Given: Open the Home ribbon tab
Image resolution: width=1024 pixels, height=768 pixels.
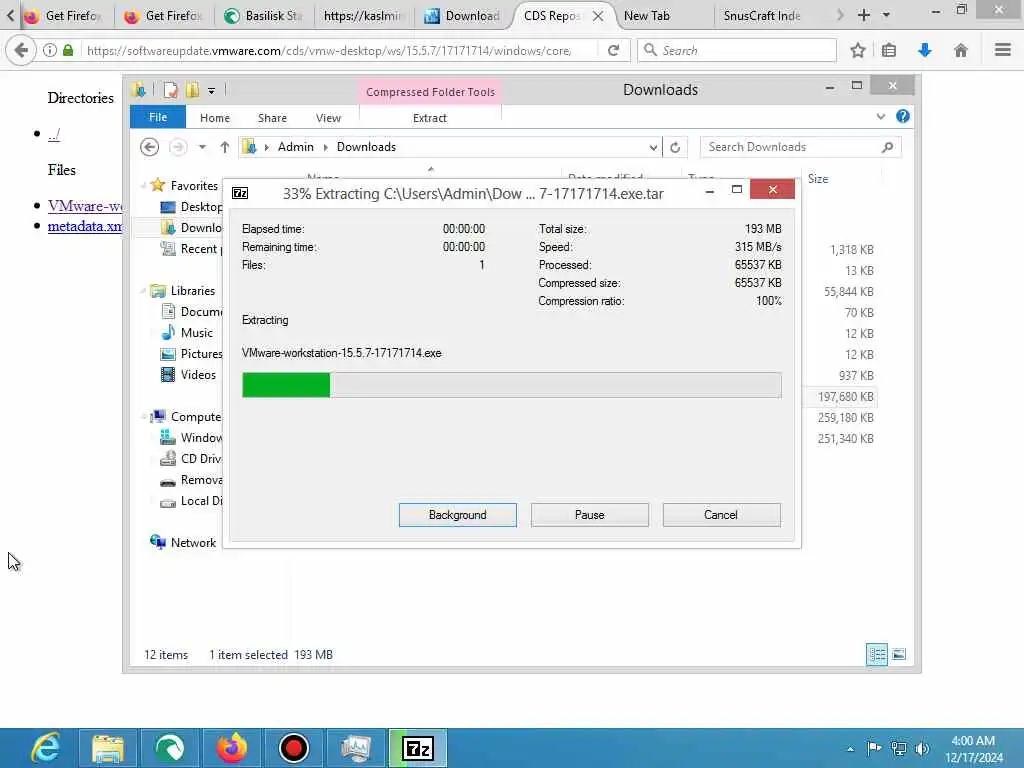Looking at the screenshot, I should coord(215,118).
